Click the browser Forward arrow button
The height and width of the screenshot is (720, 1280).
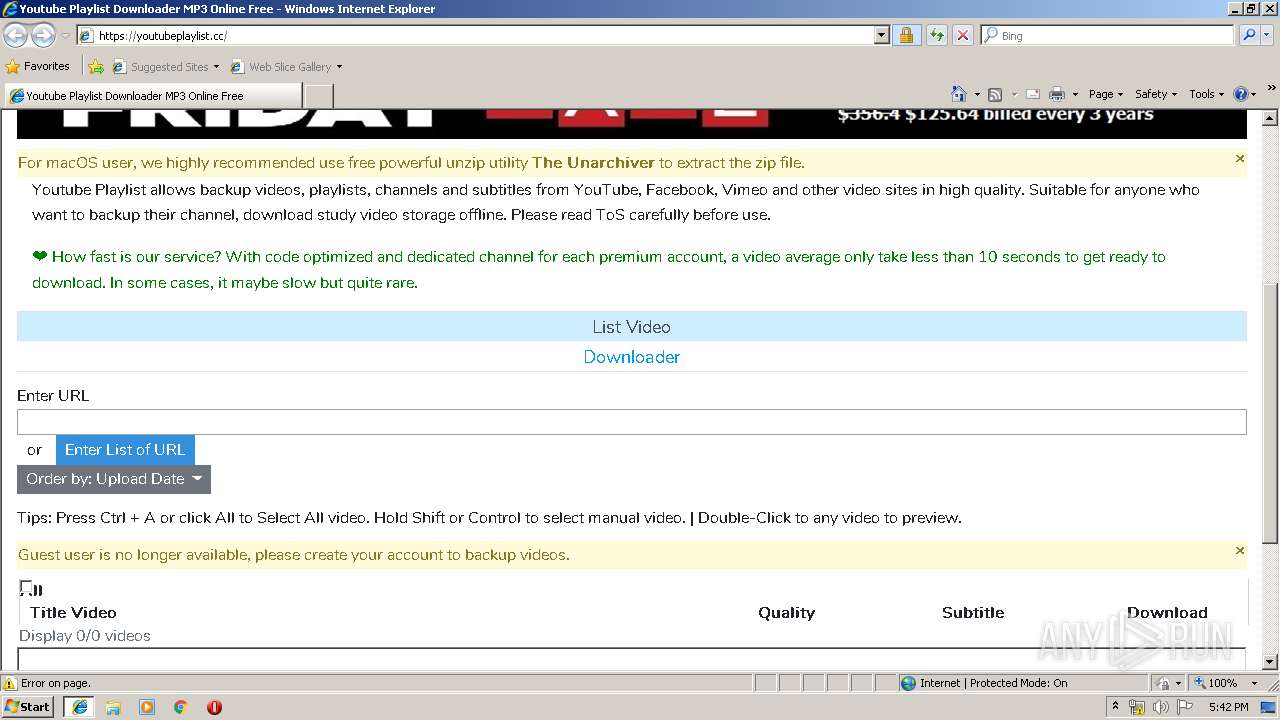[x=43, y=35]
